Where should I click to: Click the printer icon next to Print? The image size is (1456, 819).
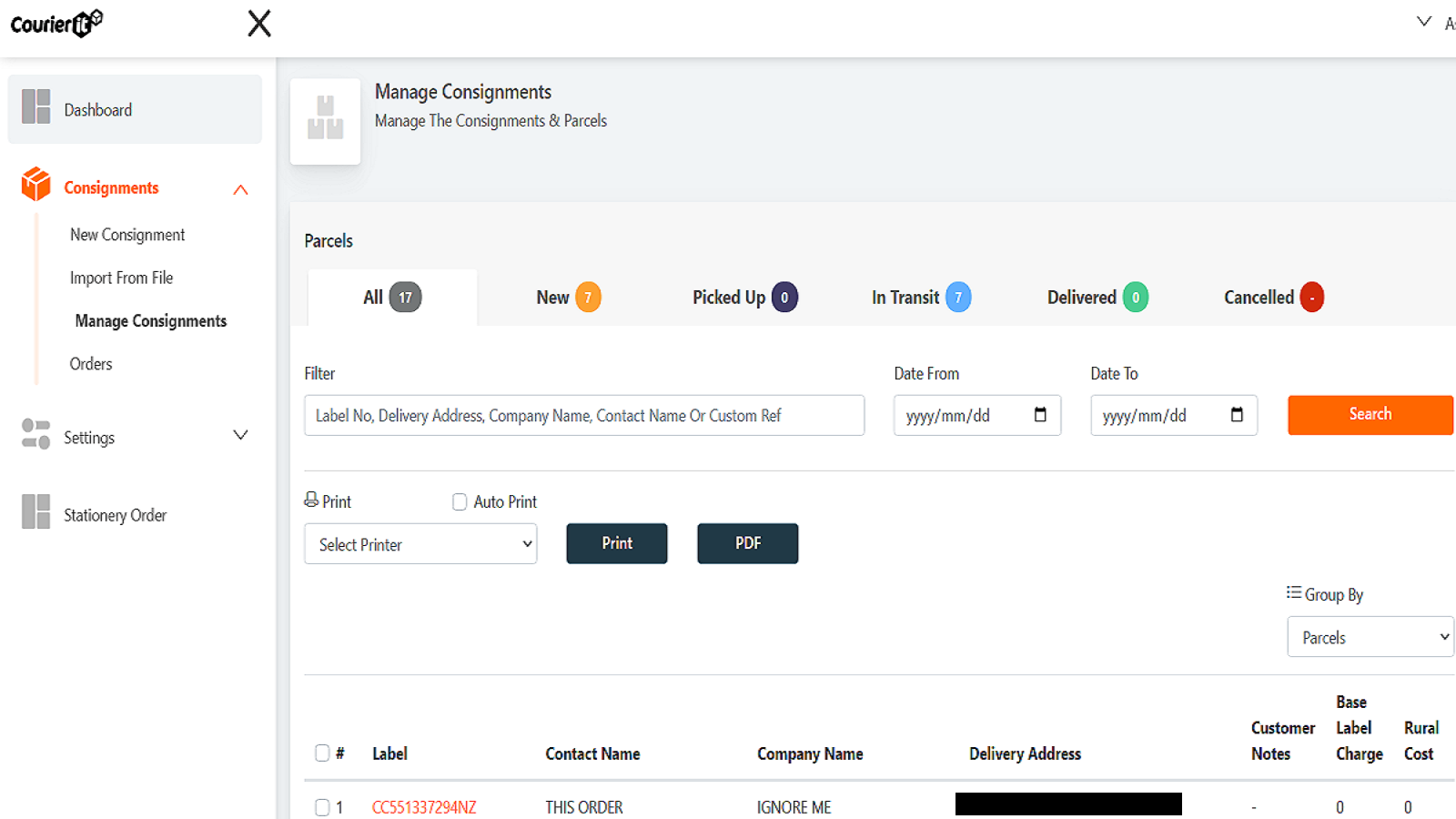(310, 500)
